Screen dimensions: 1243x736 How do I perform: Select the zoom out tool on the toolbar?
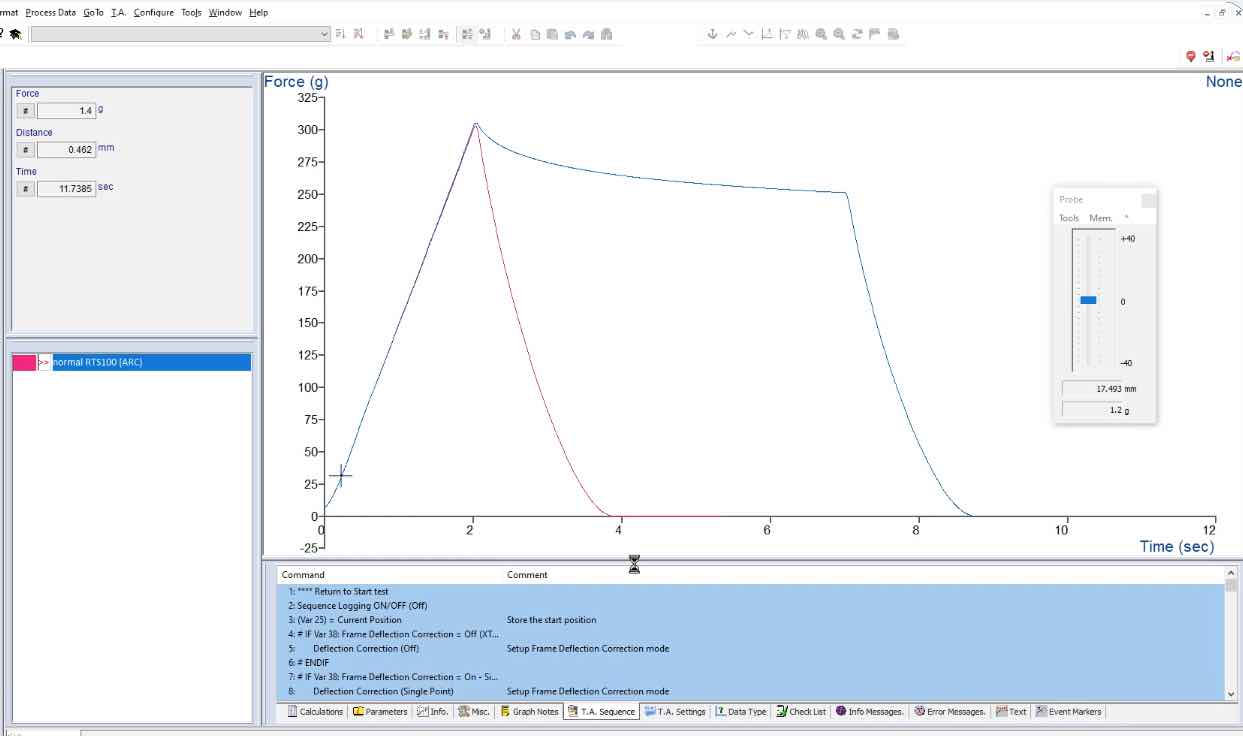(x=840, y=33)
